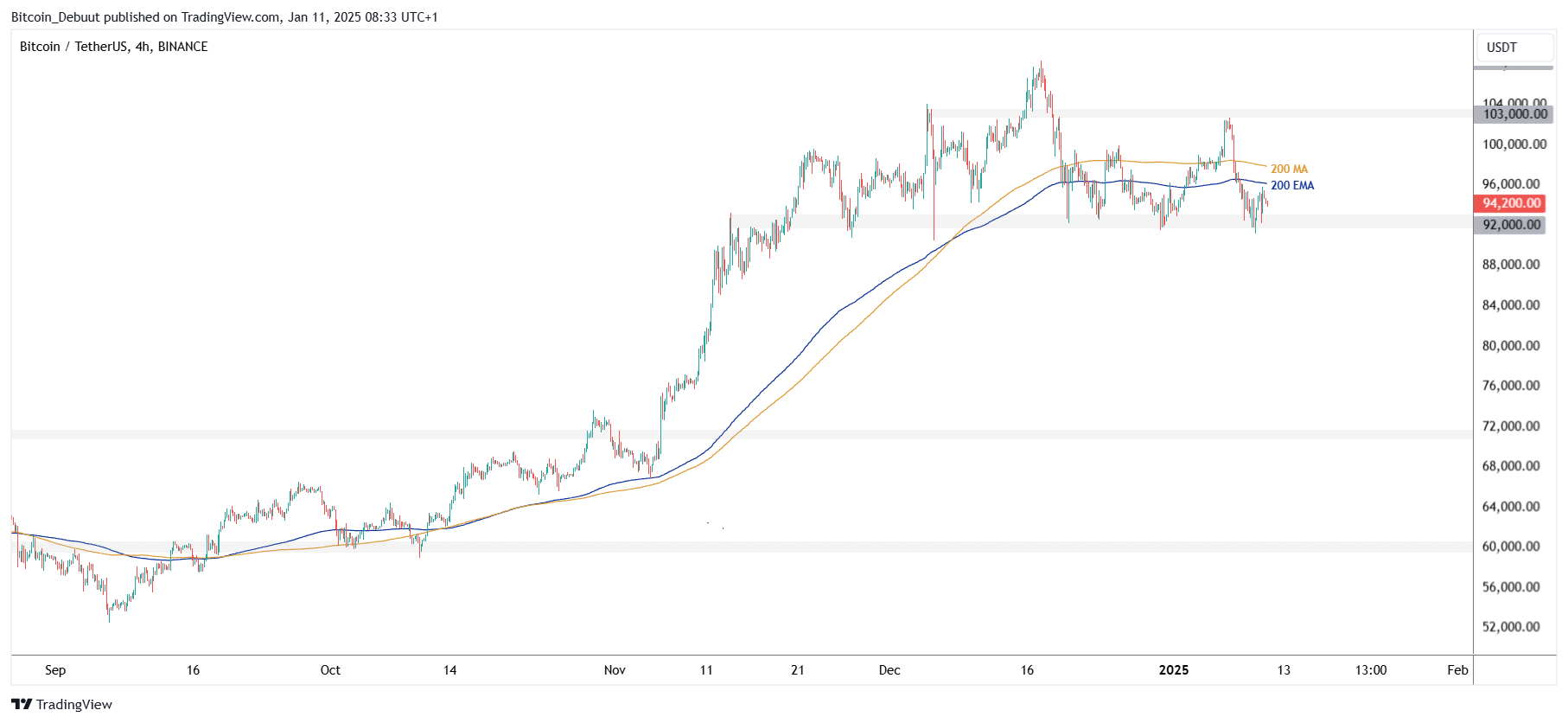This screenshot has height=723, width=1568.
Task: Click the 13:00 label on time axis
Action: (1370, 670)
